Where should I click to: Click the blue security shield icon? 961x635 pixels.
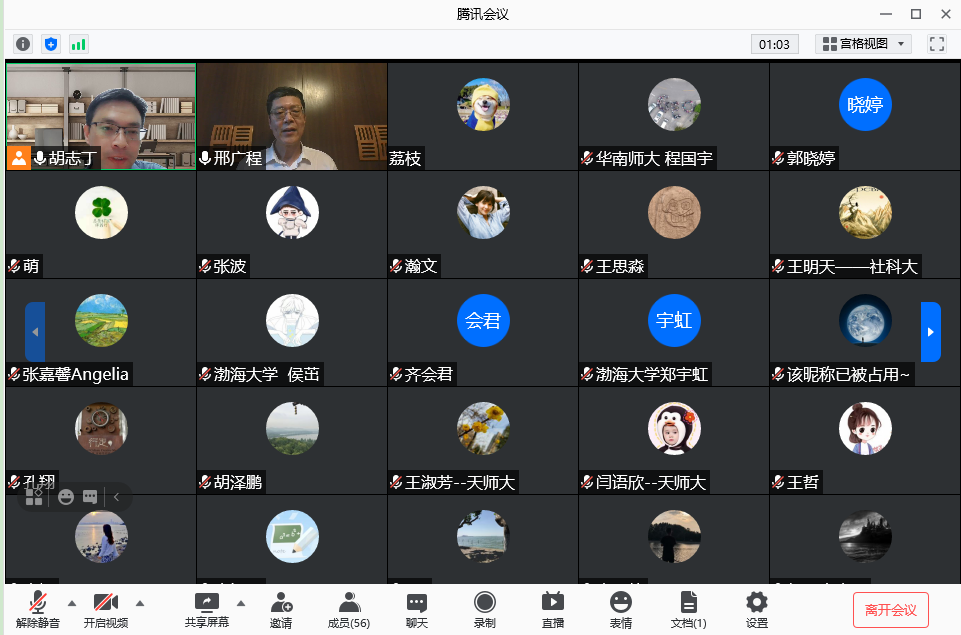click(x=51, y=44)
